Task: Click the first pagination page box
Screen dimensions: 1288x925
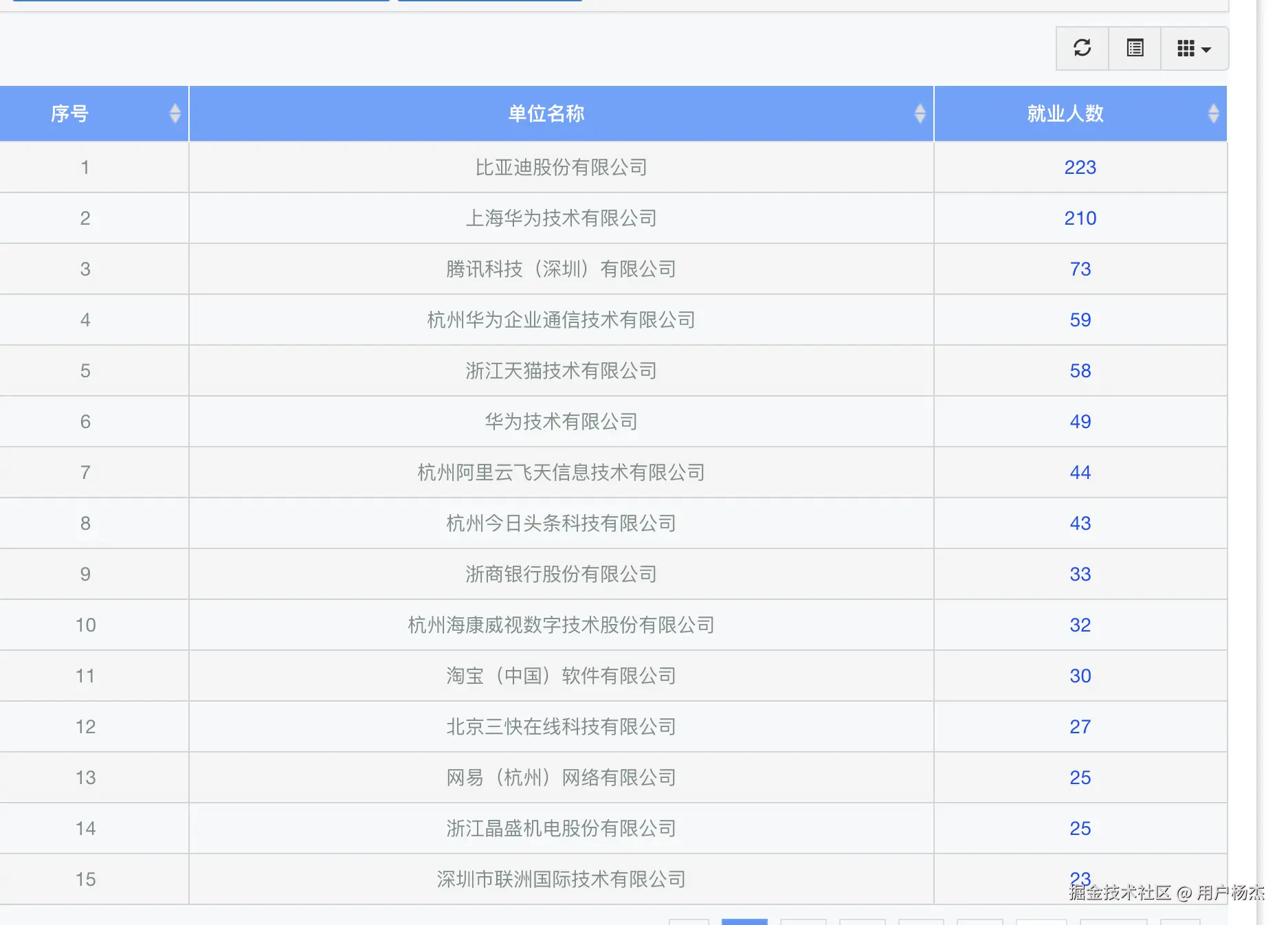Action: click(x=690, y=921)
